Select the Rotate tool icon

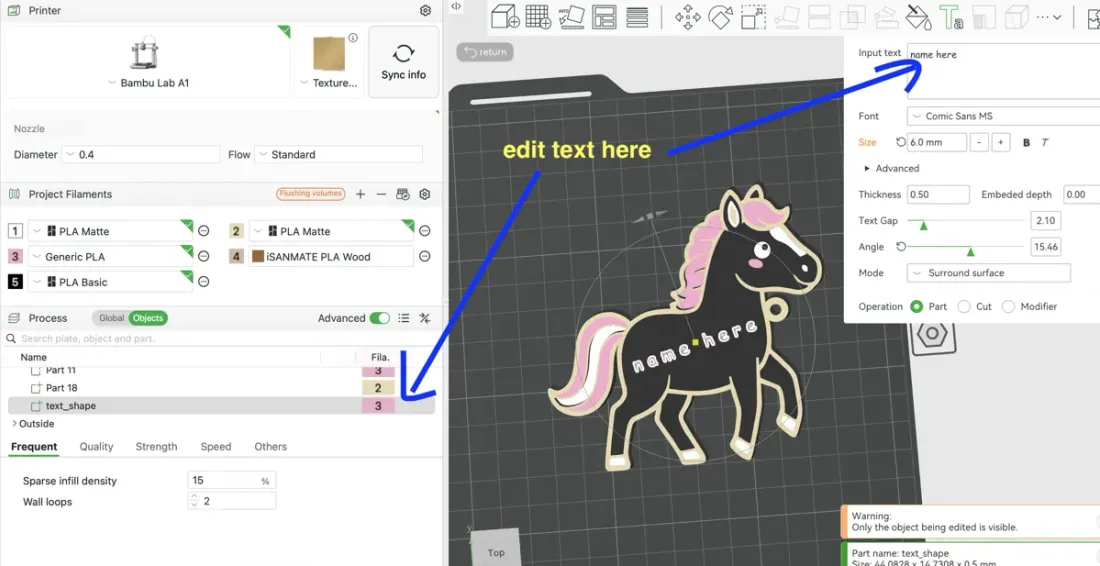pyautogui.click(x=720, y=17)
